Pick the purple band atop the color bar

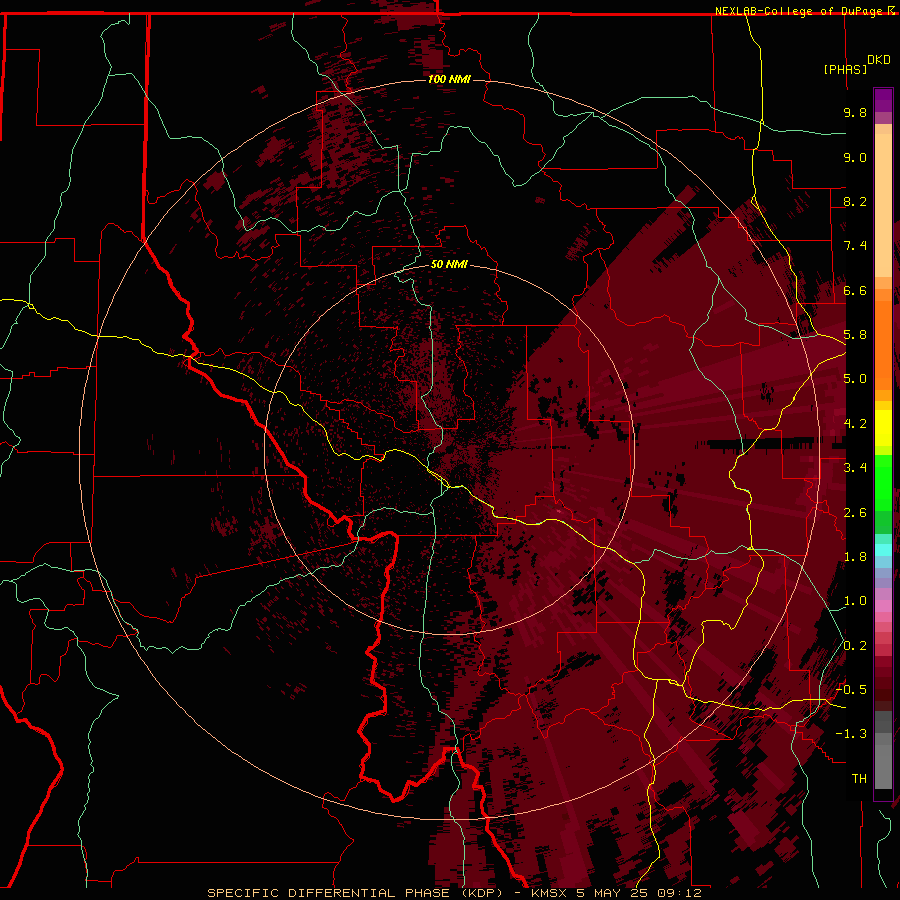click(883, 100)
